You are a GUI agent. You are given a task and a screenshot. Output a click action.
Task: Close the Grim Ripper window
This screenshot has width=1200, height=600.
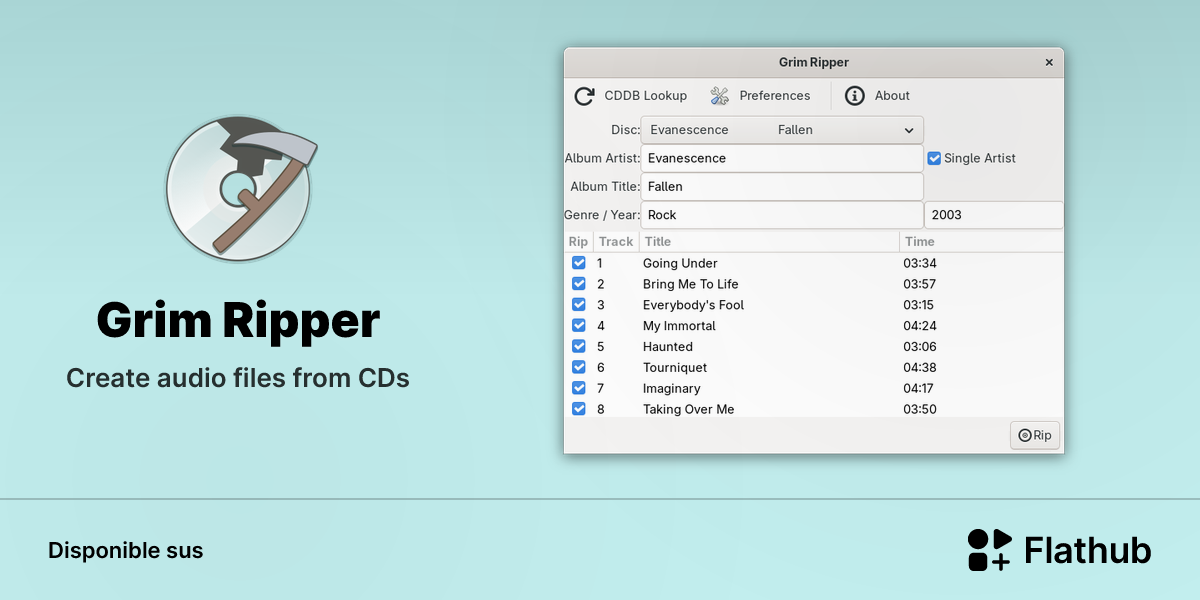[1049, 62]
